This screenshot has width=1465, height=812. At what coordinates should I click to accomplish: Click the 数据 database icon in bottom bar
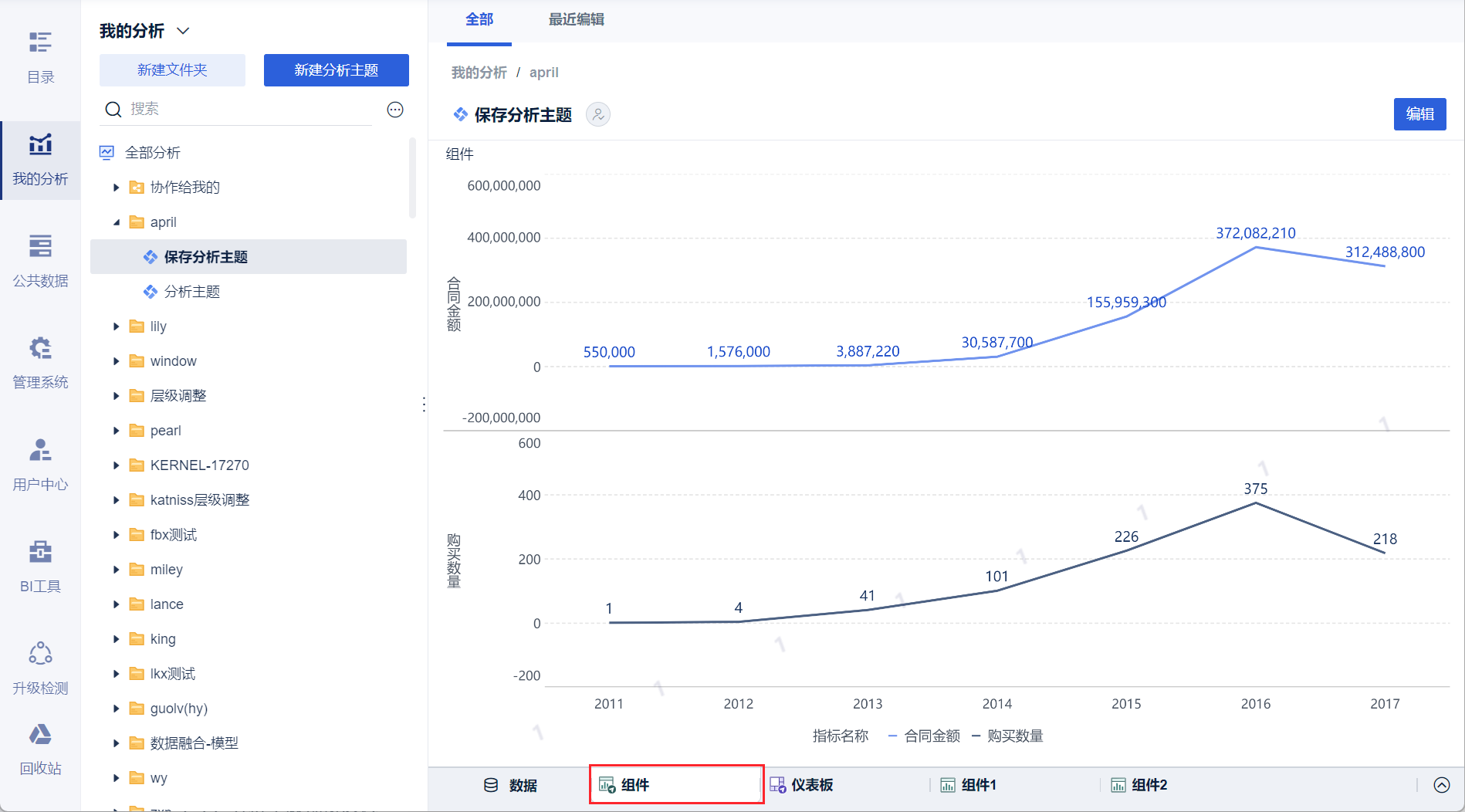491,786
